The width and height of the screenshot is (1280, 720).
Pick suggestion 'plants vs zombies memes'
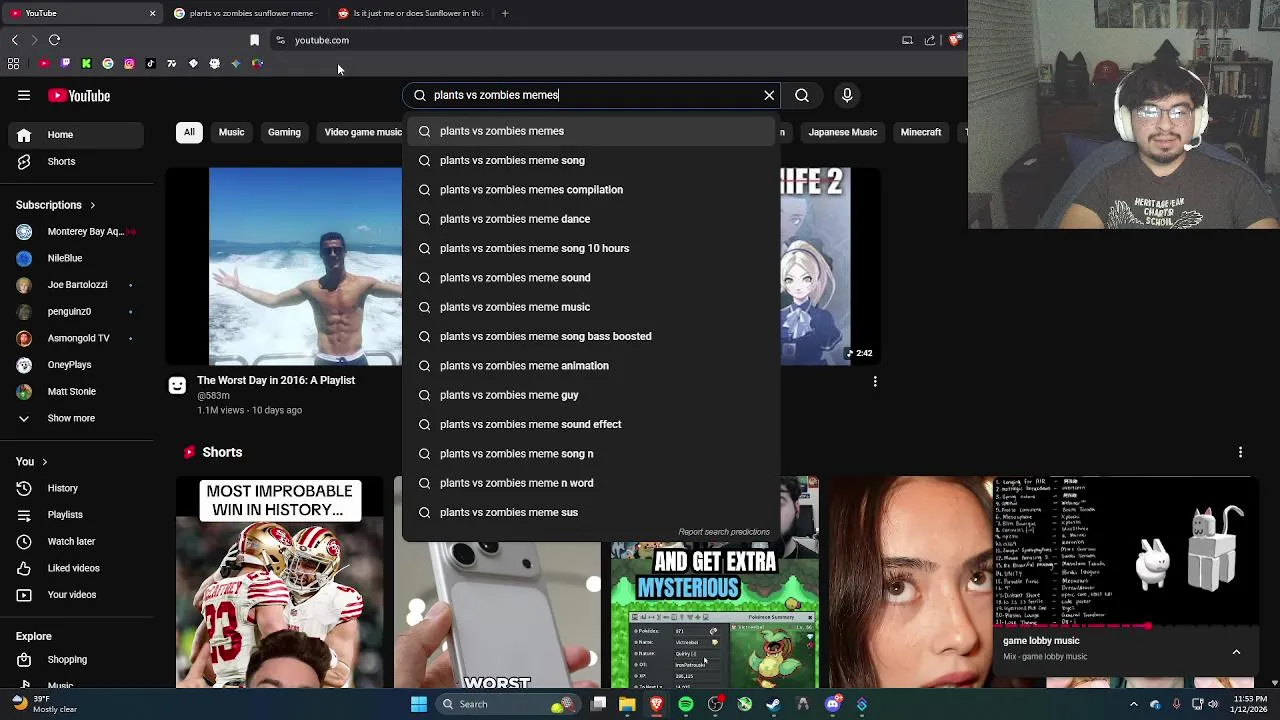(x=590, y=131)
